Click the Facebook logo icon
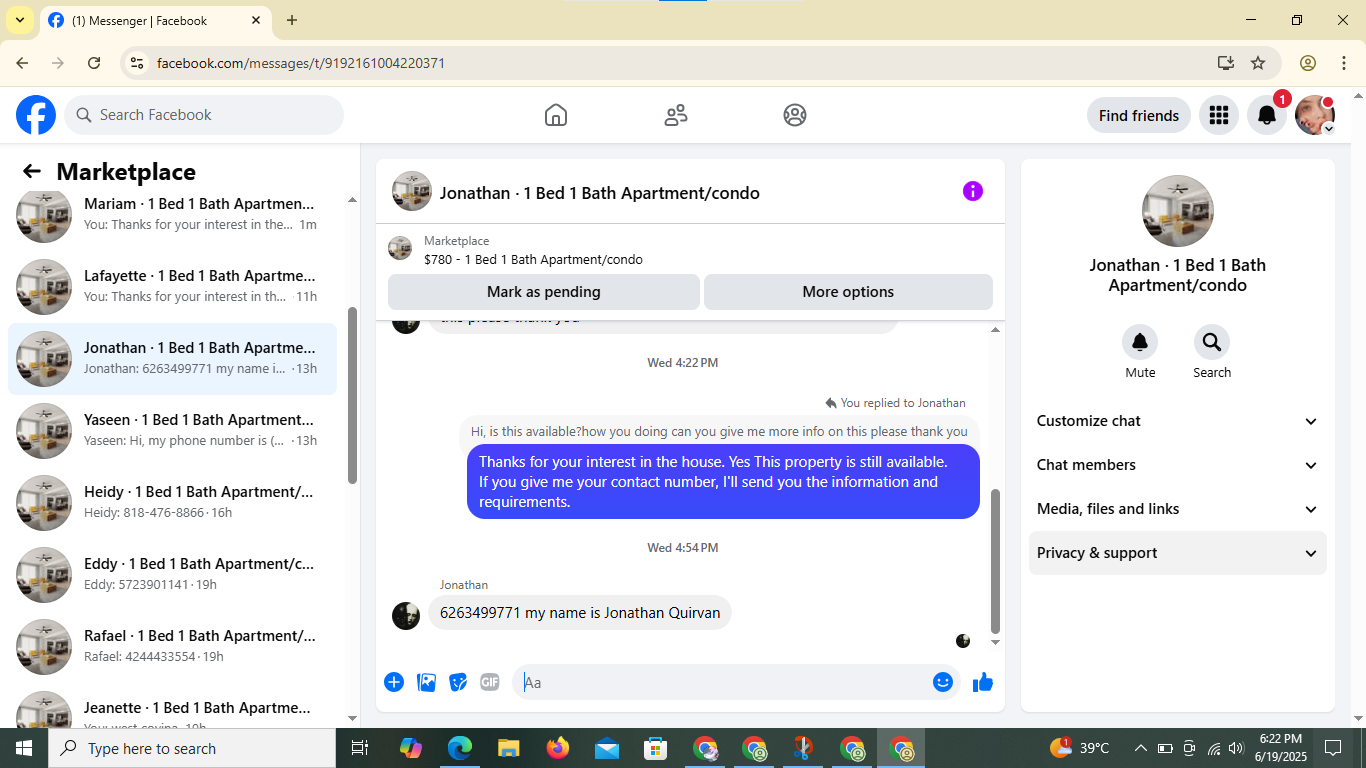The height and width of the screenshot is (768, 1366). click(x=36, y=115)
